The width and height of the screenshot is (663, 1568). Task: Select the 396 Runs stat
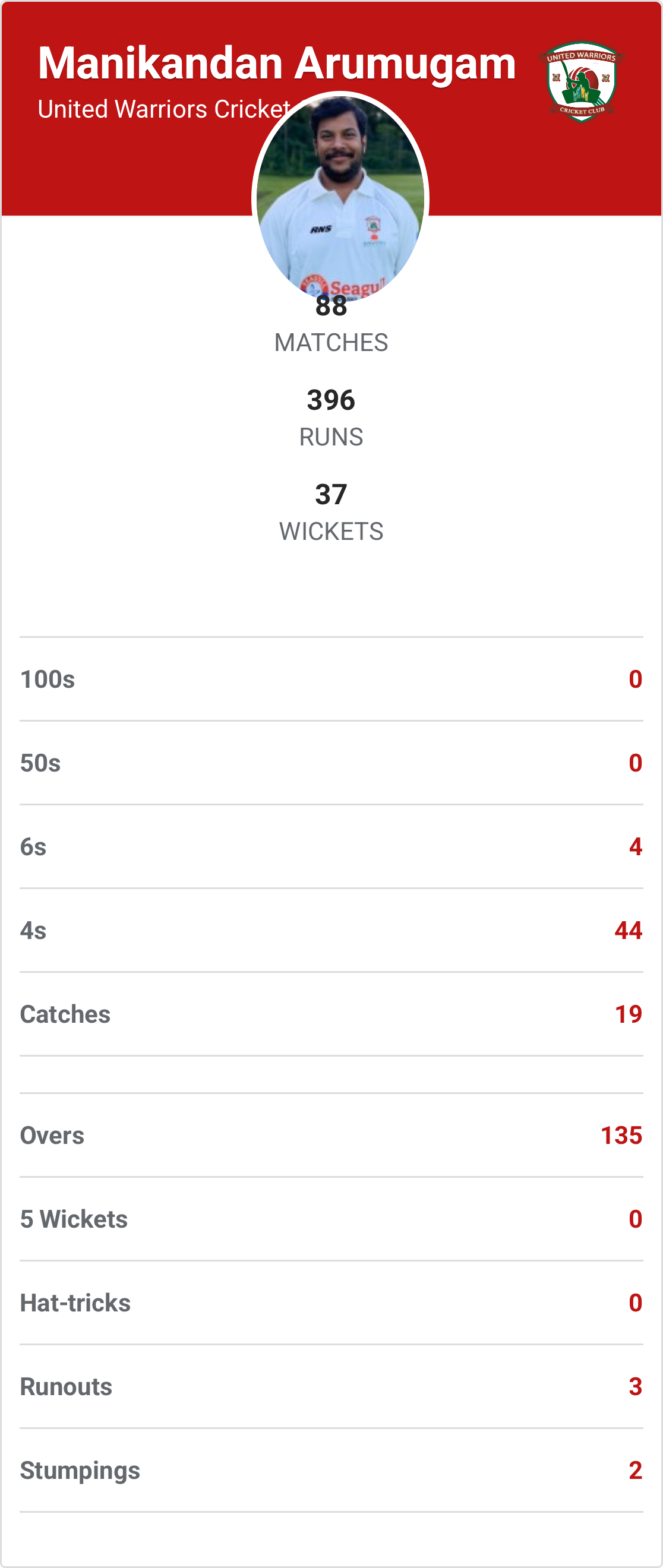tap(331, 418)
